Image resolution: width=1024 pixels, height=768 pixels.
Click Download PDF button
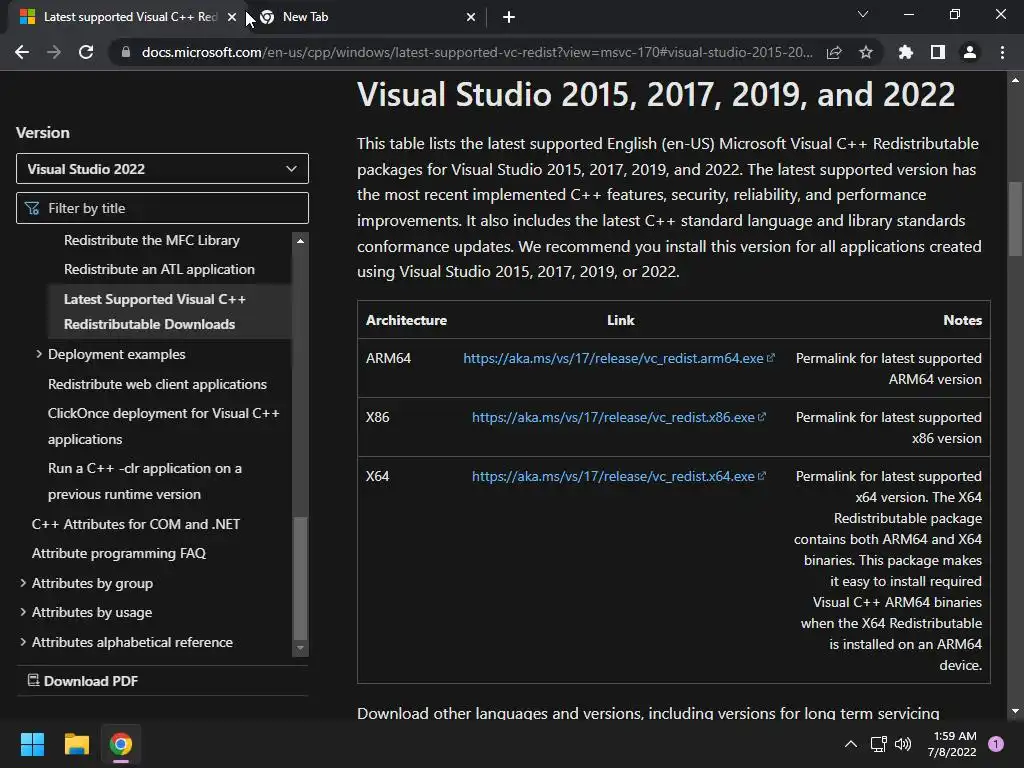(83, 680)
